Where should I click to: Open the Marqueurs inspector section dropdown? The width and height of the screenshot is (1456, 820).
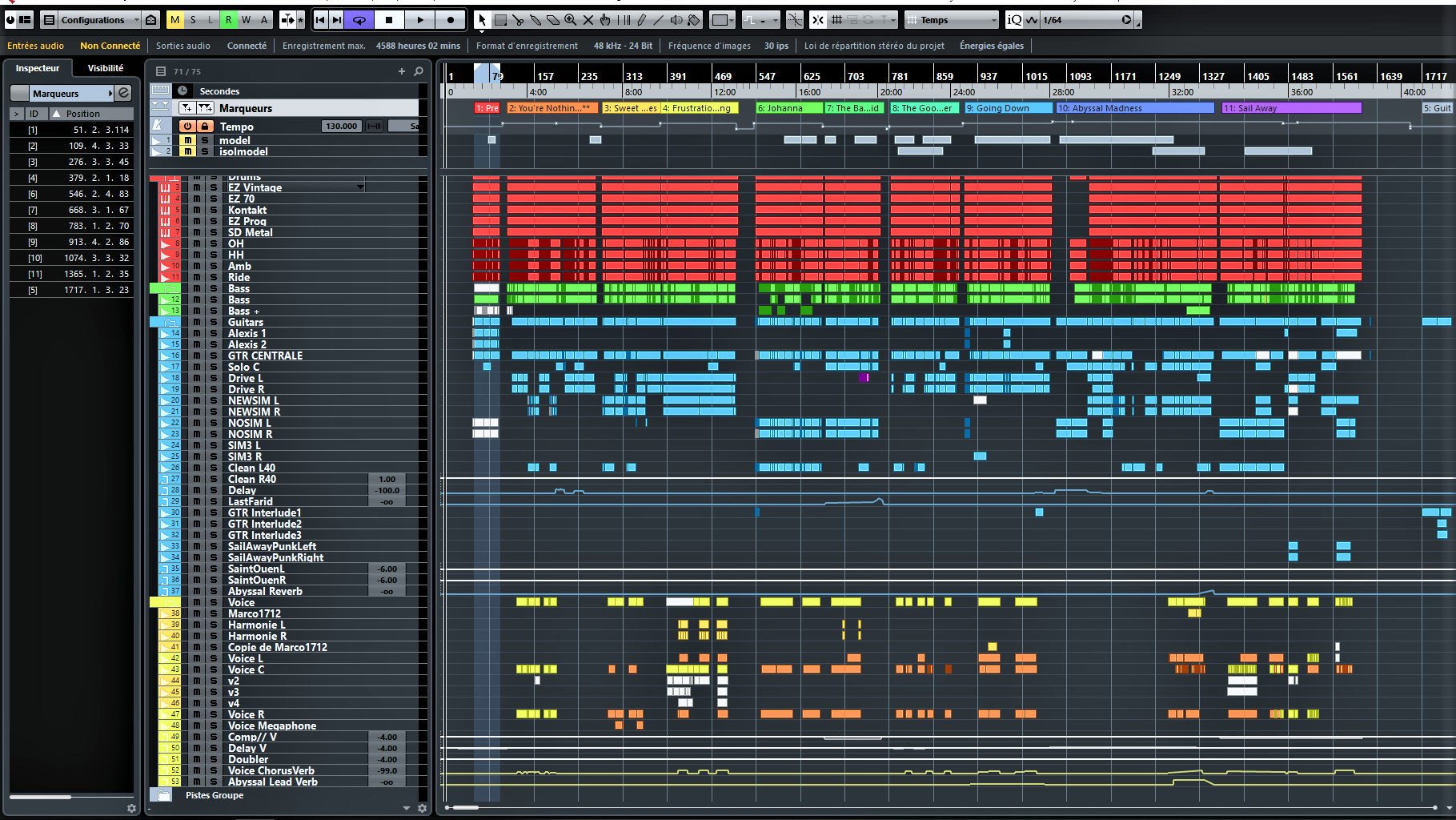(110, 94)
